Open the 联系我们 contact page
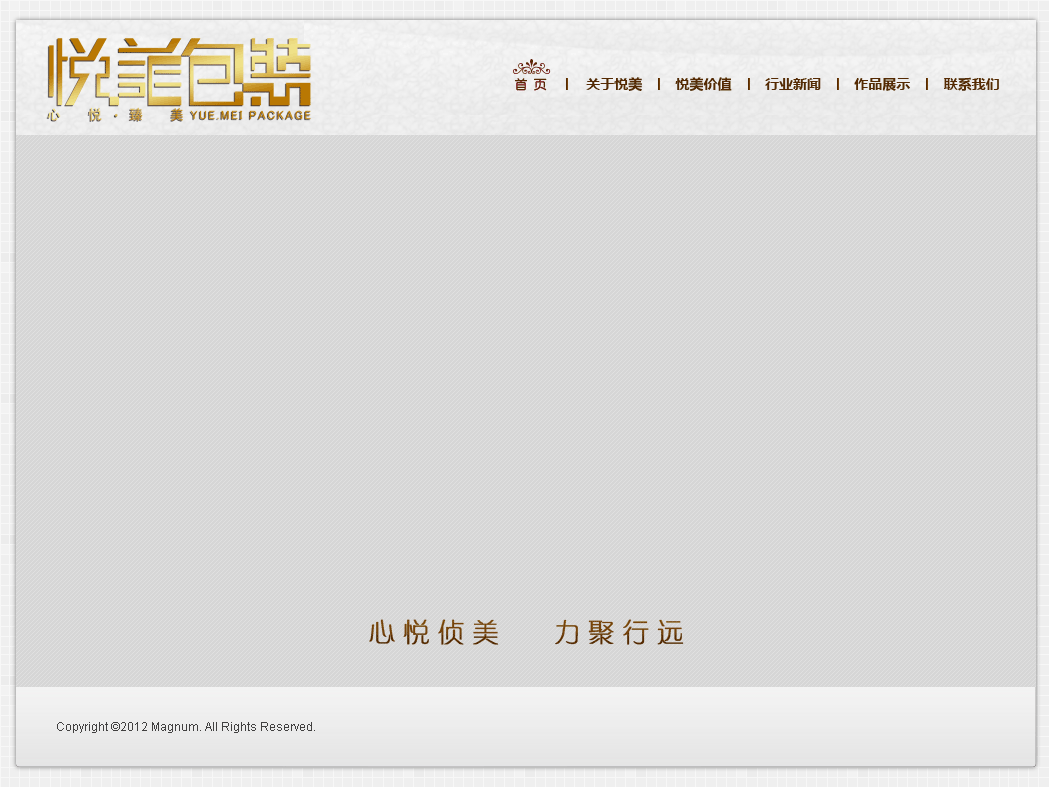Image resolution: width=1049 pixels, height=787 pixels. tap(971, 85)
